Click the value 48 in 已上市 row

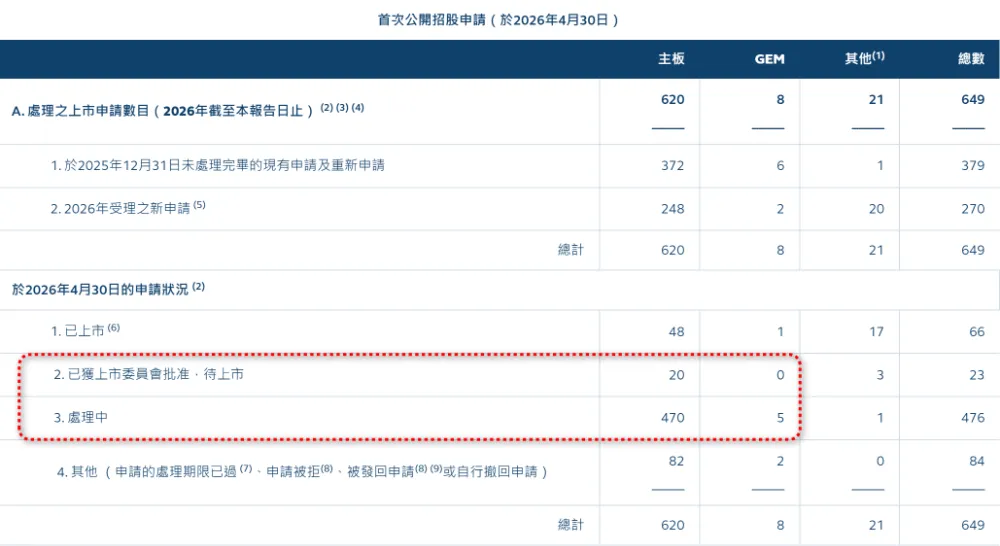677,332
